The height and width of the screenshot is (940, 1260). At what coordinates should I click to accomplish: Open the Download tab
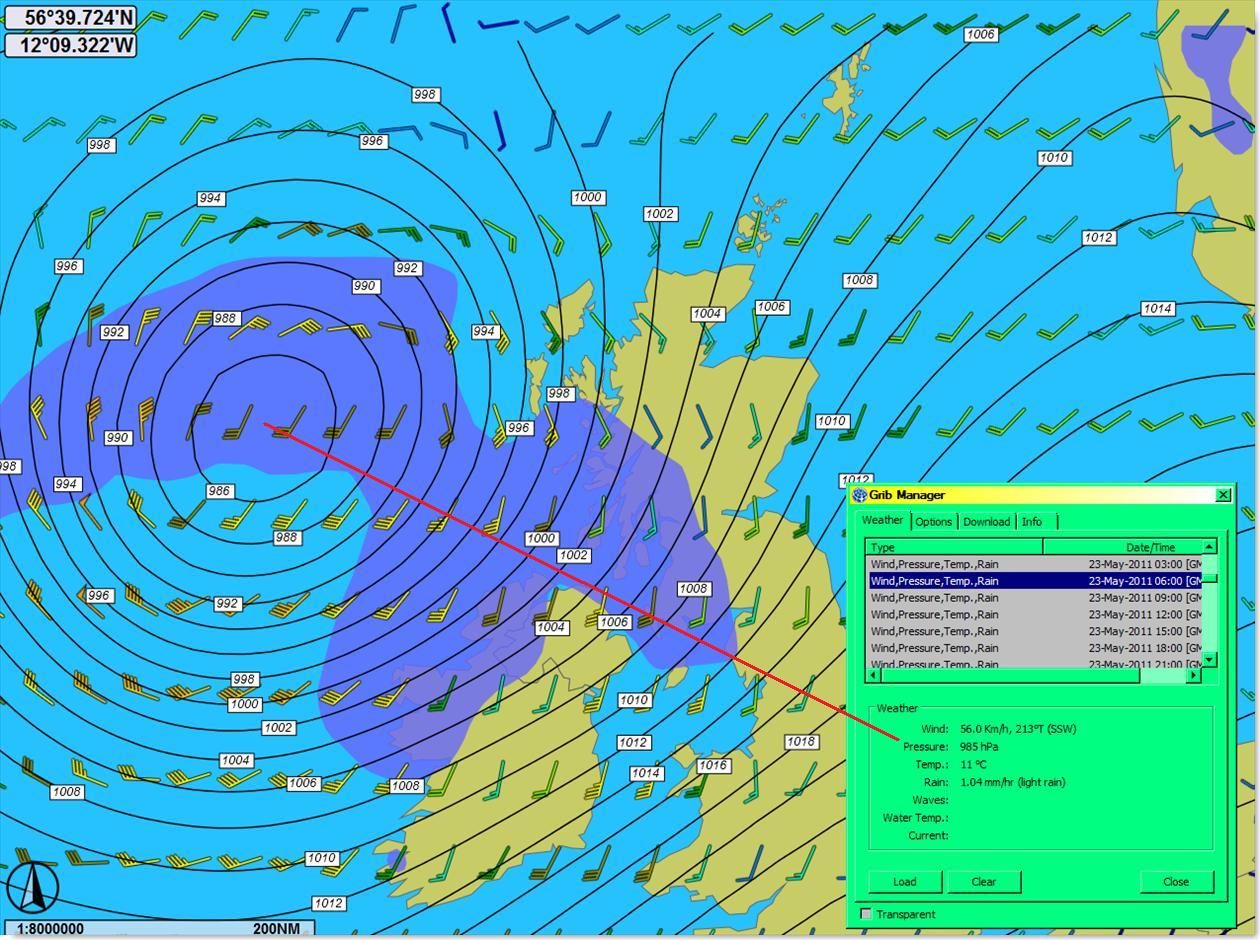986,522
